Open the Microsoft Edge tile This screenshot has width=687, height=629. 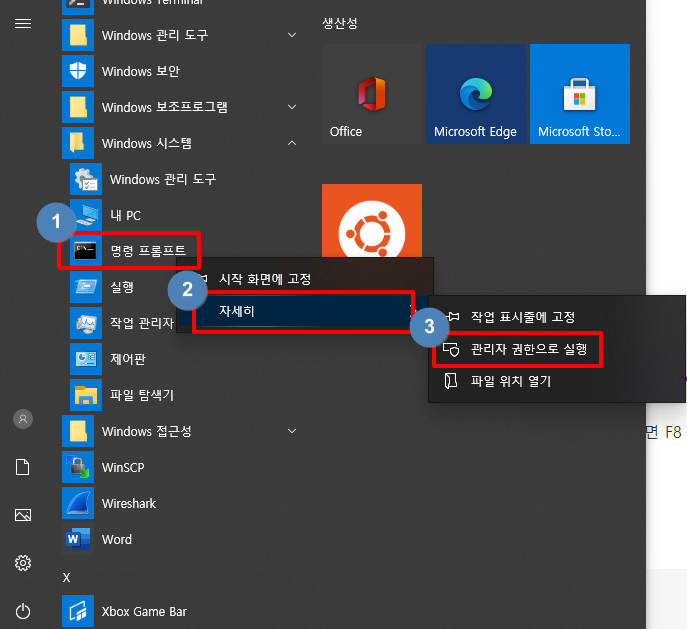tap(476, 94)
